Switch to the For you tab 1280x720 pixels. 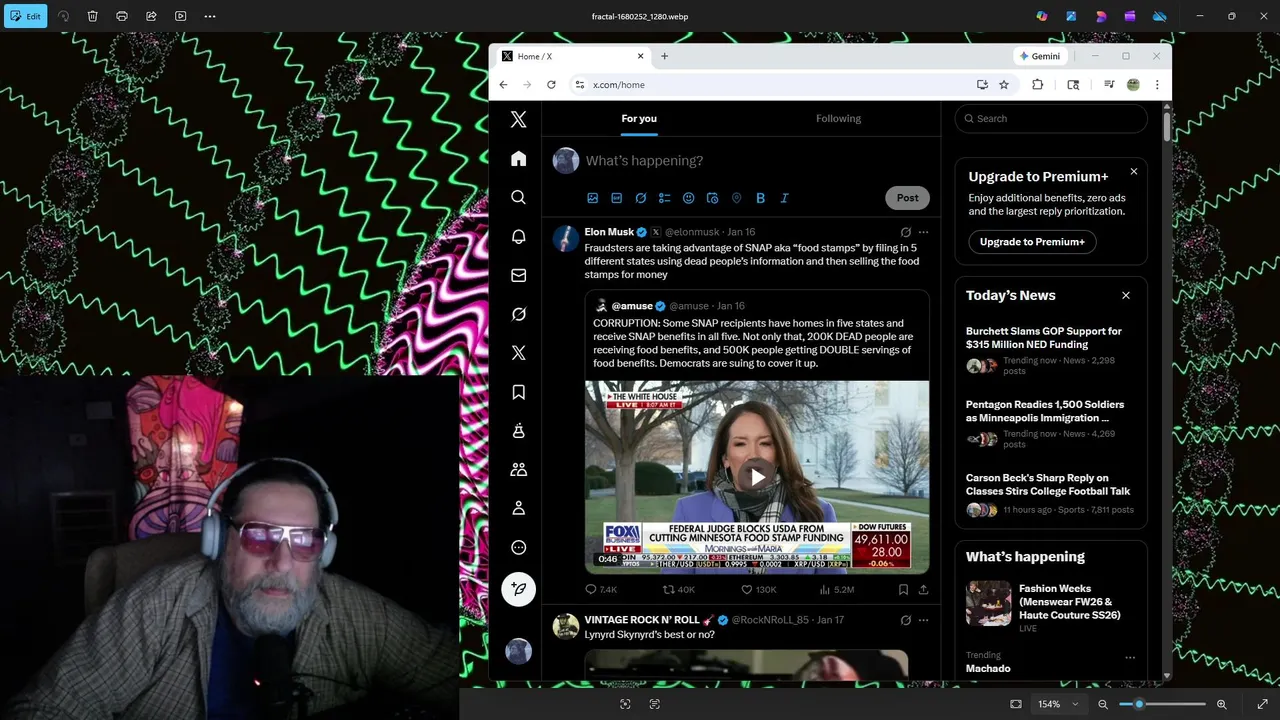(x=639, y=118)
